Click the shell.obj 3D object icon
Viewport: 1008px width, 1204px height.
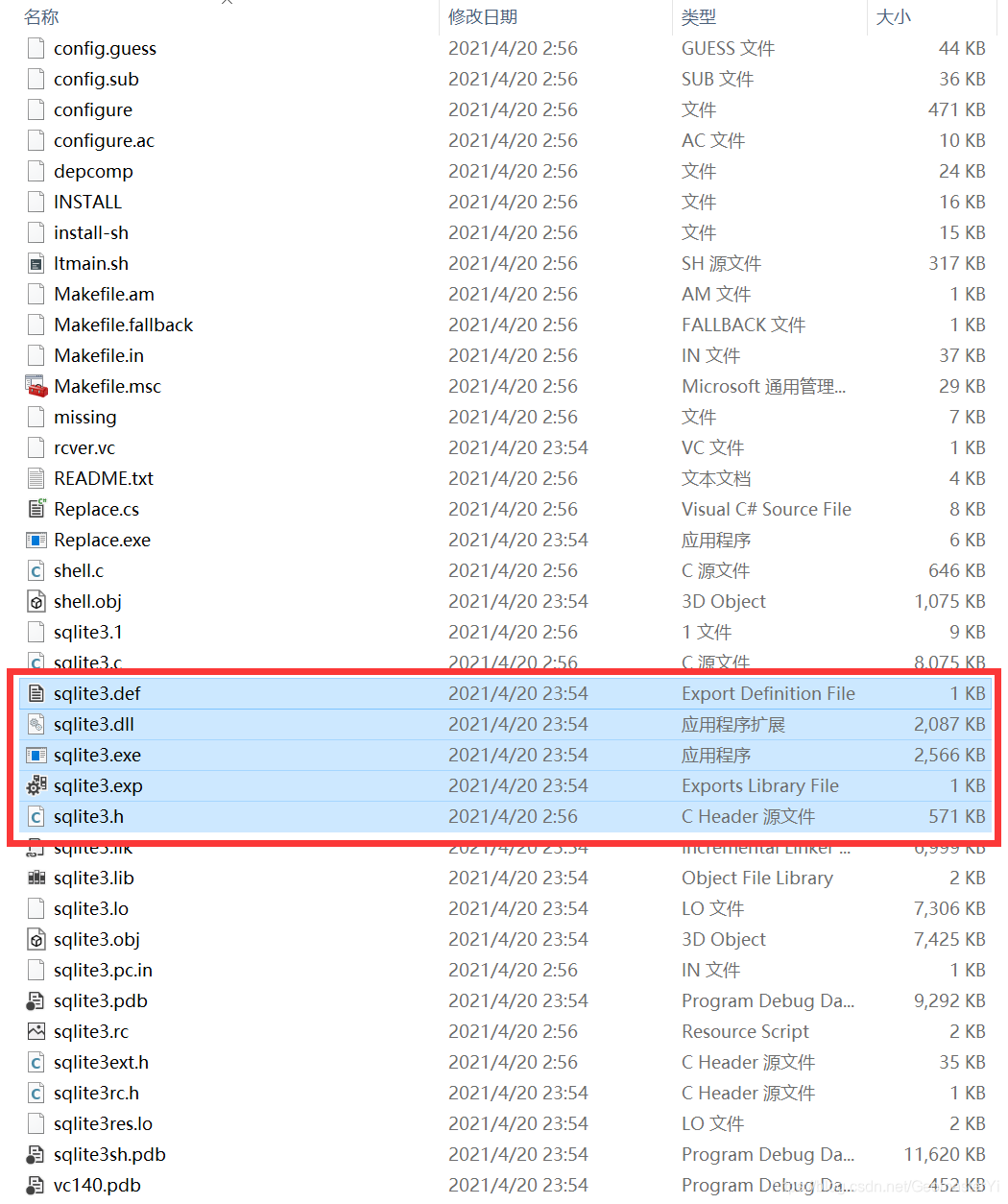click(36, 601)
